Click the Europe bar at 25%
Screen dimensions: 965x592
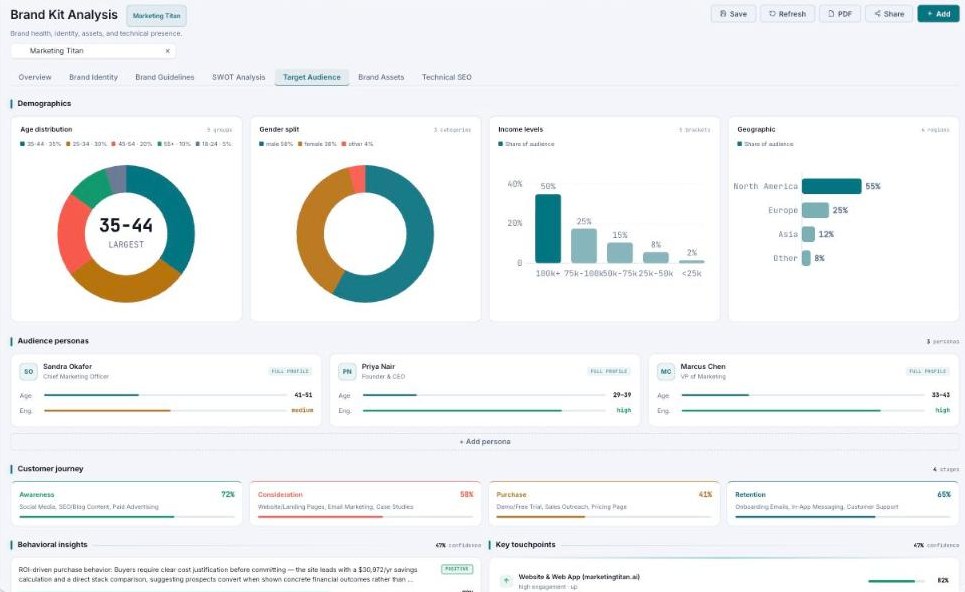tap(815, 210)
